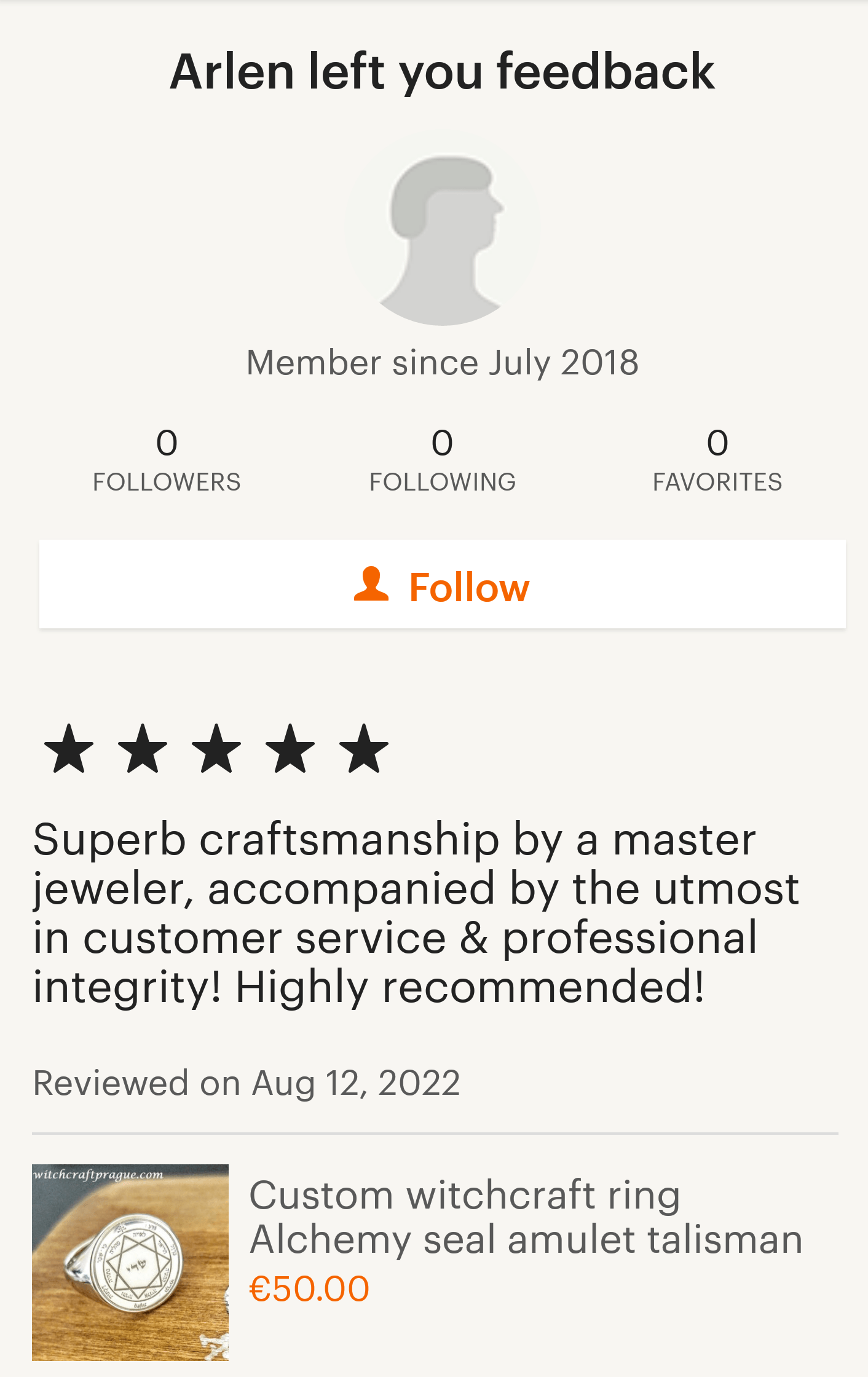
Task: Click the first rating star
Action: pyautogui.click(x=69, y=748)
